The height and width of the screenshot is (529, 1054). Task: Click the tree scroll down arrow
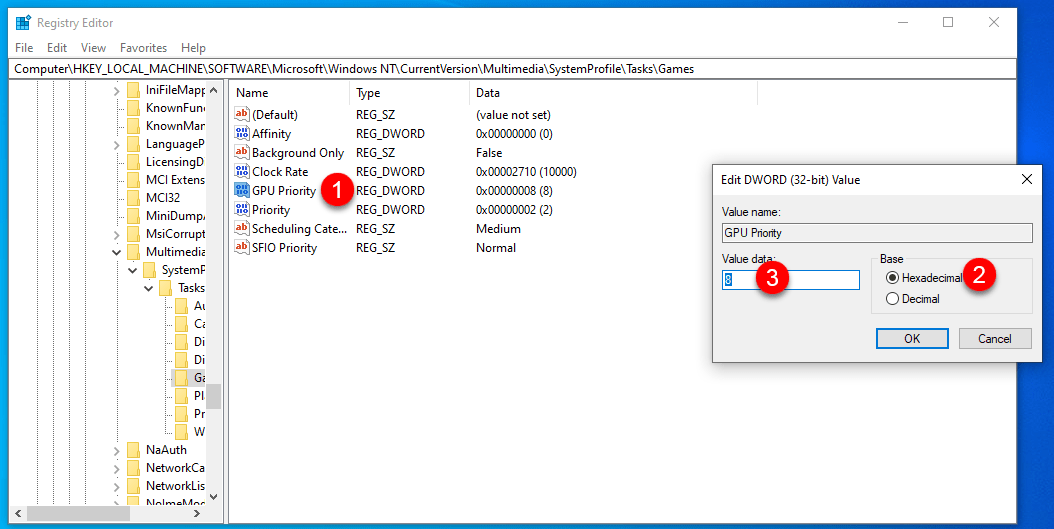(214, 497)
